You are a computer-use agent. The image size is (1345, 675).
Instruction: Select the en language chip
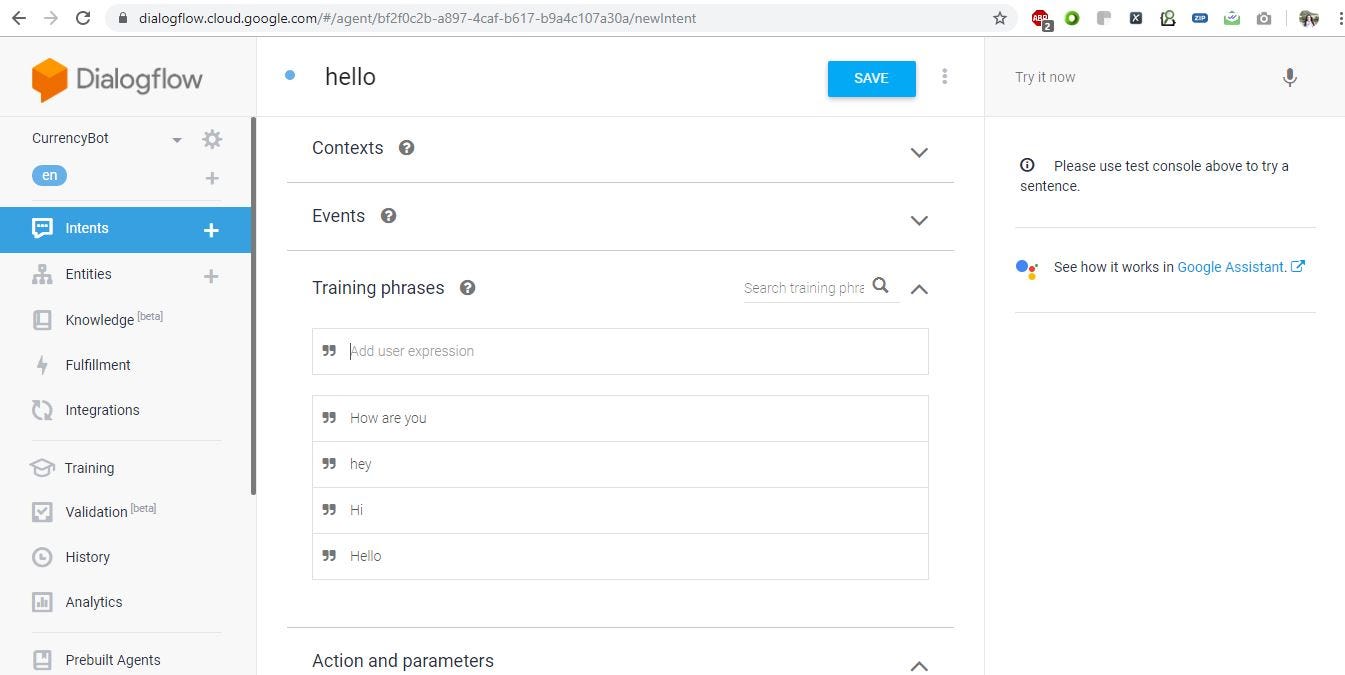pyautogui.click(x=49, y=175)
